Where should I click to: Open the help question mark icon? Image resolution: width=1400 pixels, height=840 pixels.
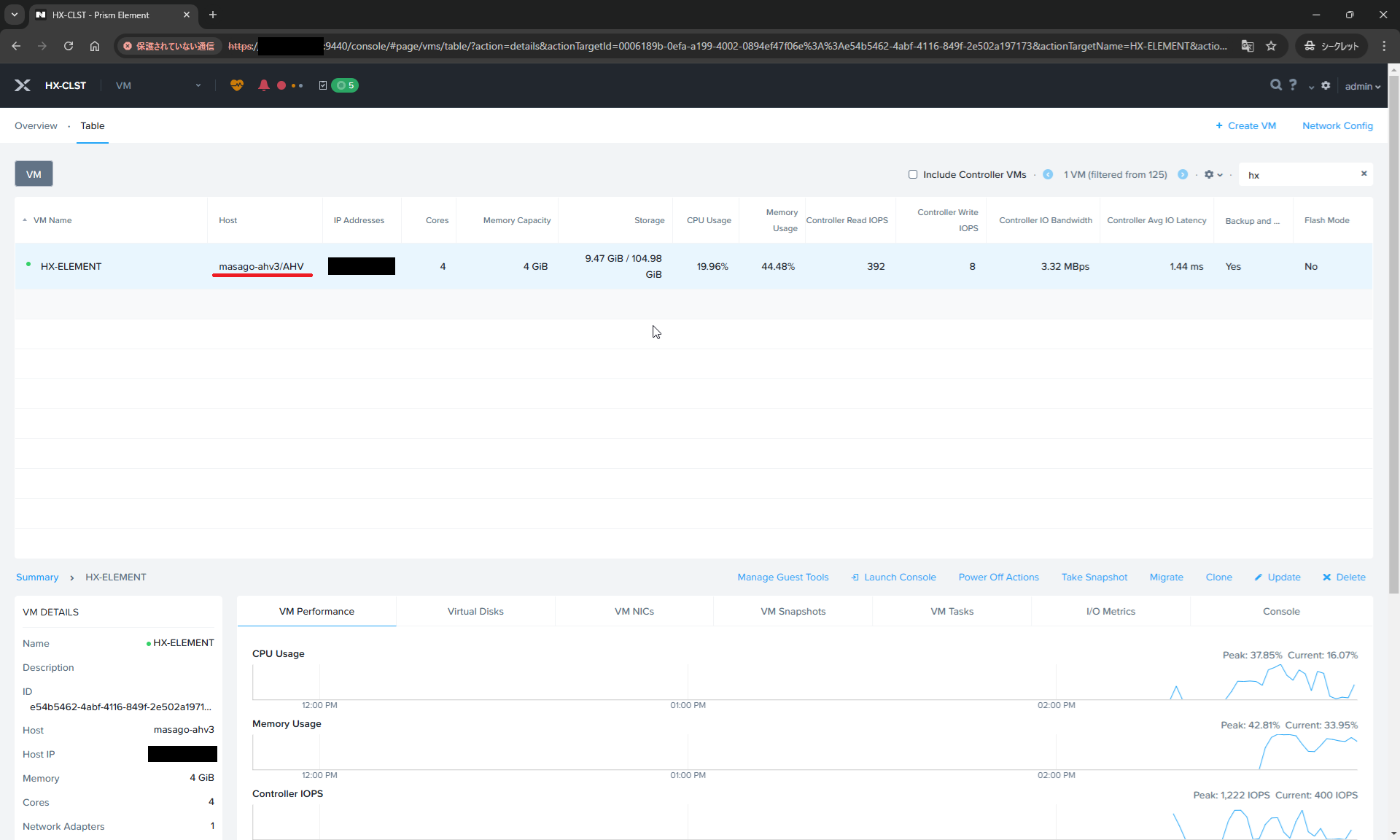(x=1293, y=85)
